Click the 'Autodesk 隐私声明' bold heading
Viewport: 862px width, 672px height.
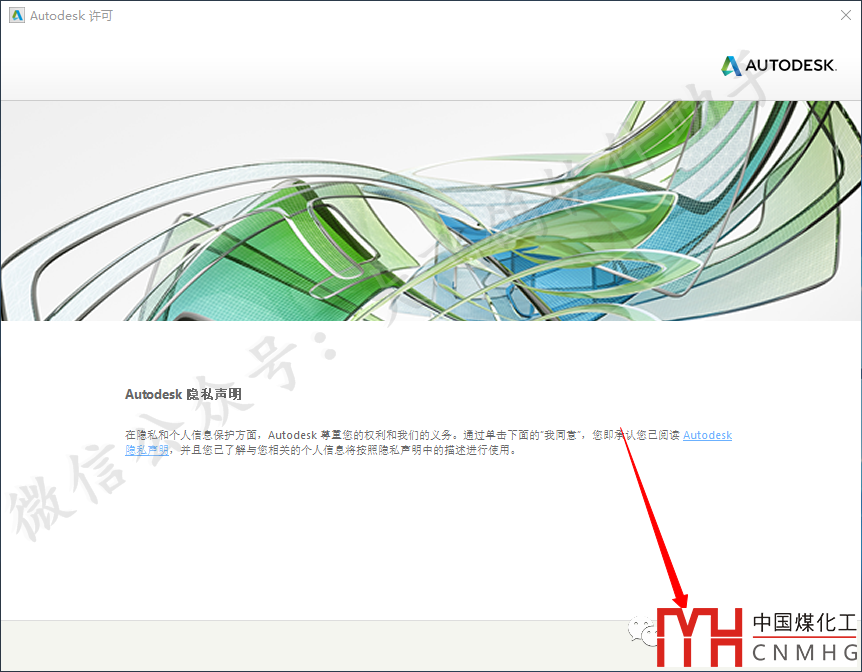(183, 395)
